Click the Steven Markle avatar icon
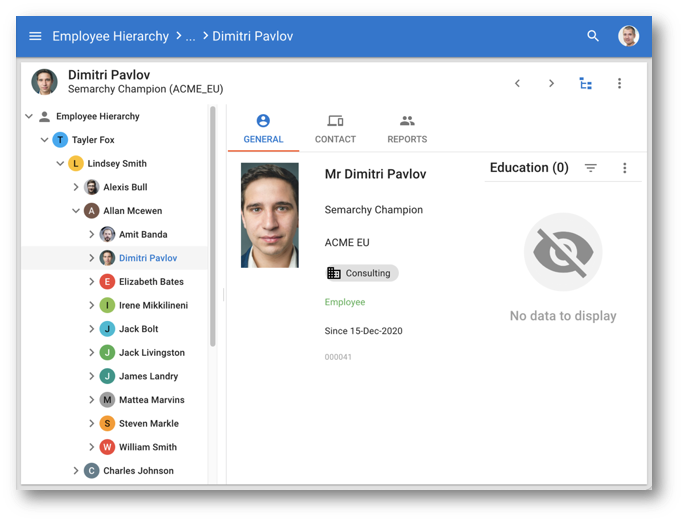 click(107, 423)
